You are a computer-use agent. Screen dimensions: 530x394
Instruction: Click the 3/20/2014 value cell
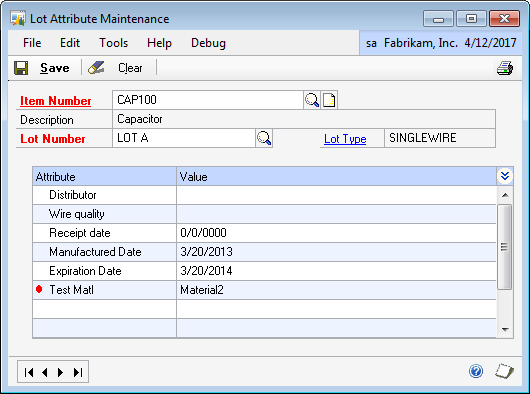click(336, 271)
